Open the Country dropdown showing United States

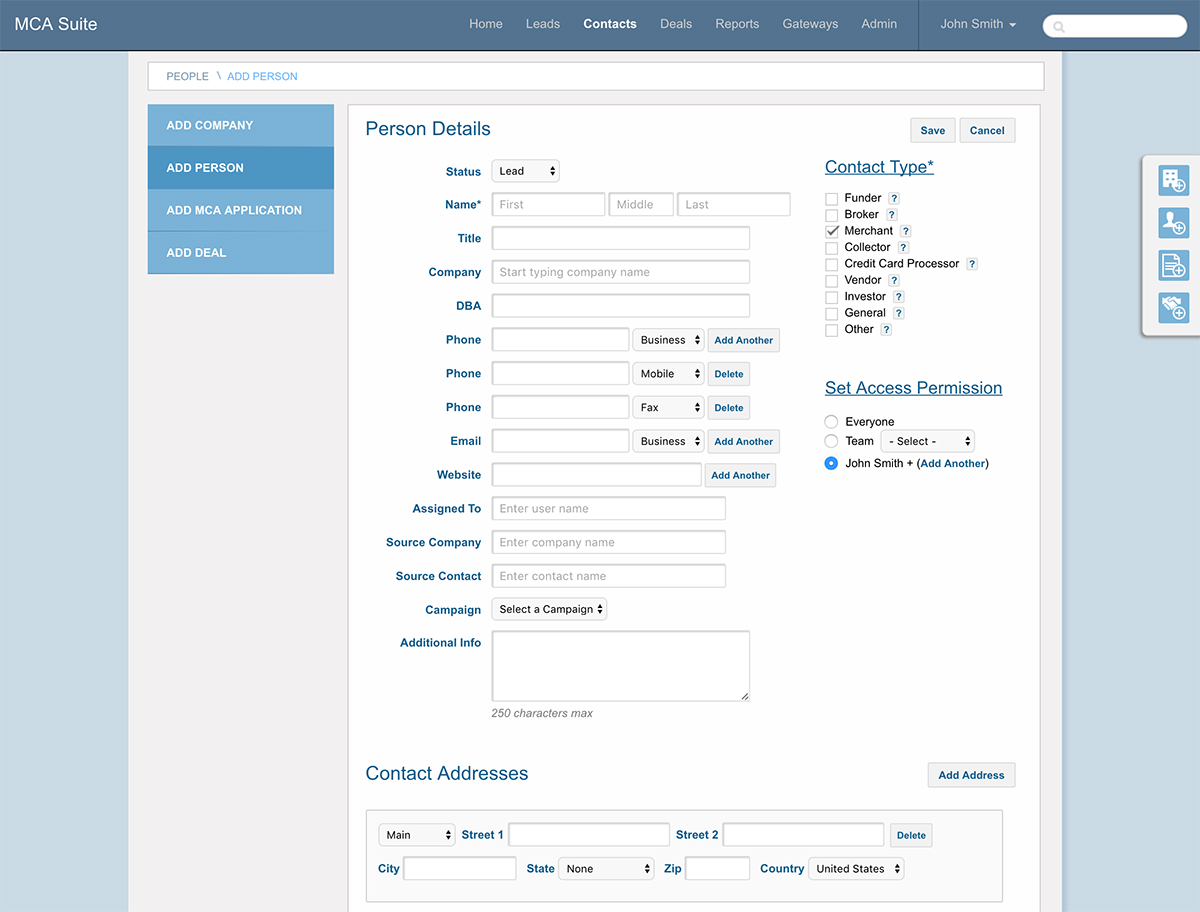856,869
